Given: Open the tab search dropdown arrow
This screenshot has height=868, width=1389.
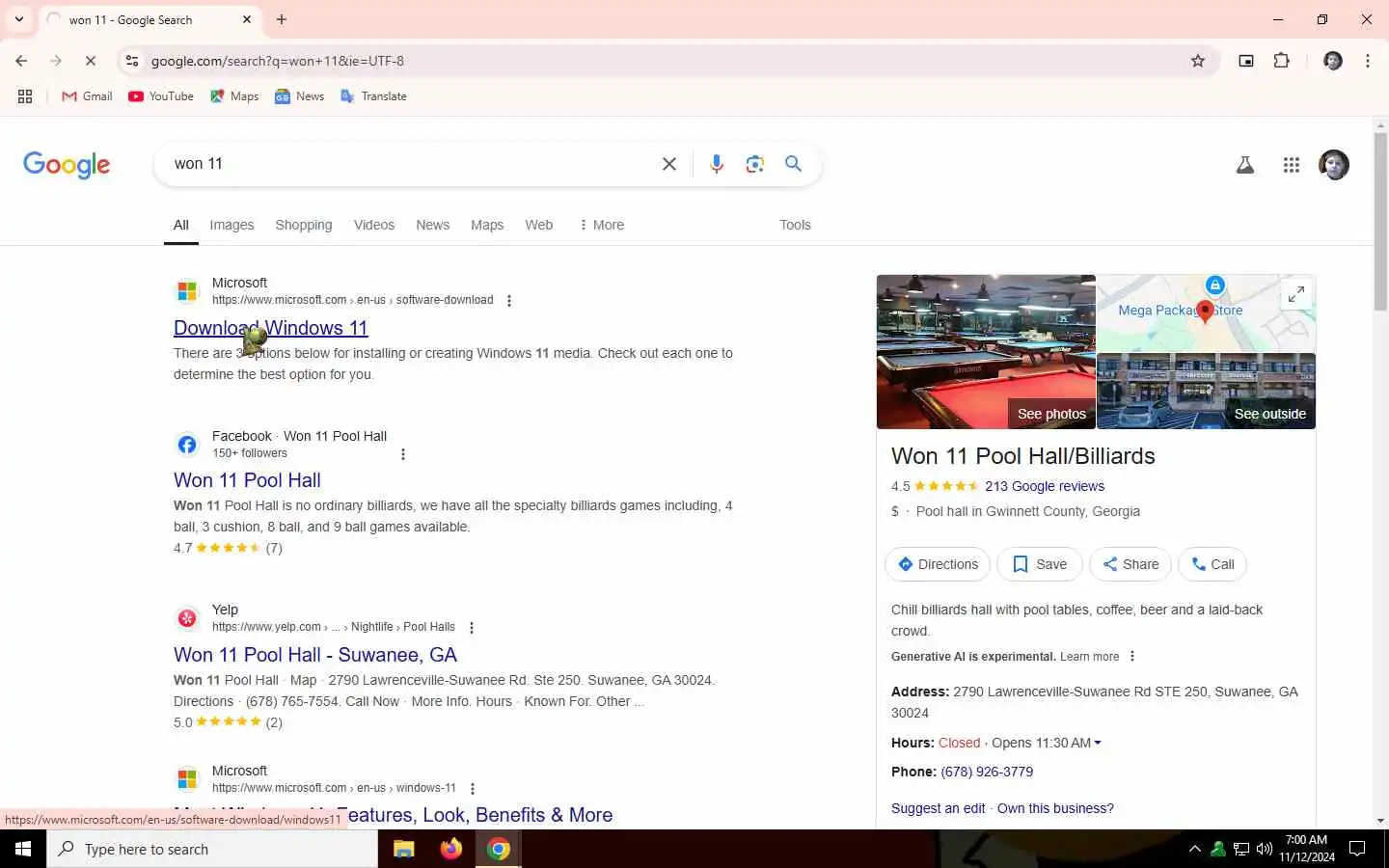Looking at the screenshot, I should (x=19, y=19).
